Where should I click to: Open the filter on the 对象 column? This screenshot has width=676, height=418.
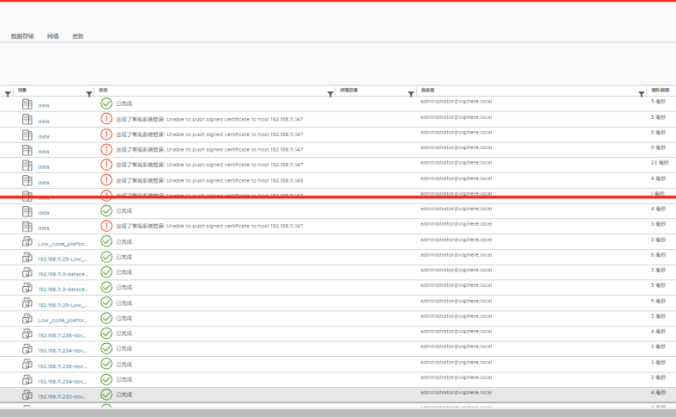click(89, 94)
